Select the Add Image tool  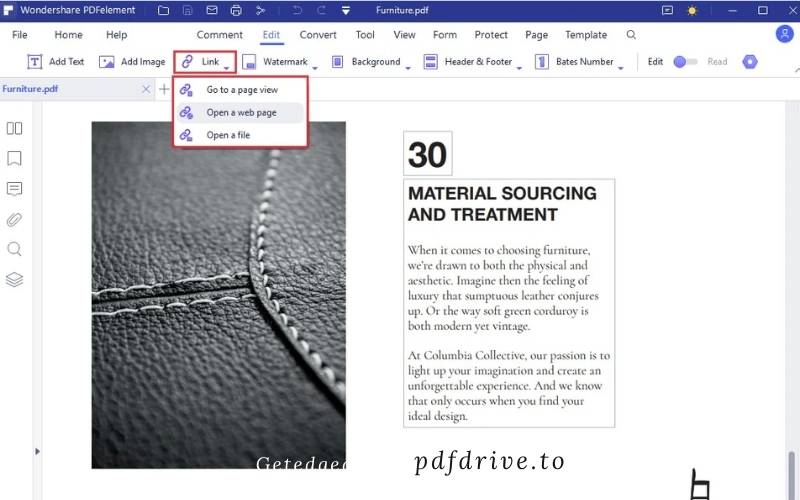132,62
